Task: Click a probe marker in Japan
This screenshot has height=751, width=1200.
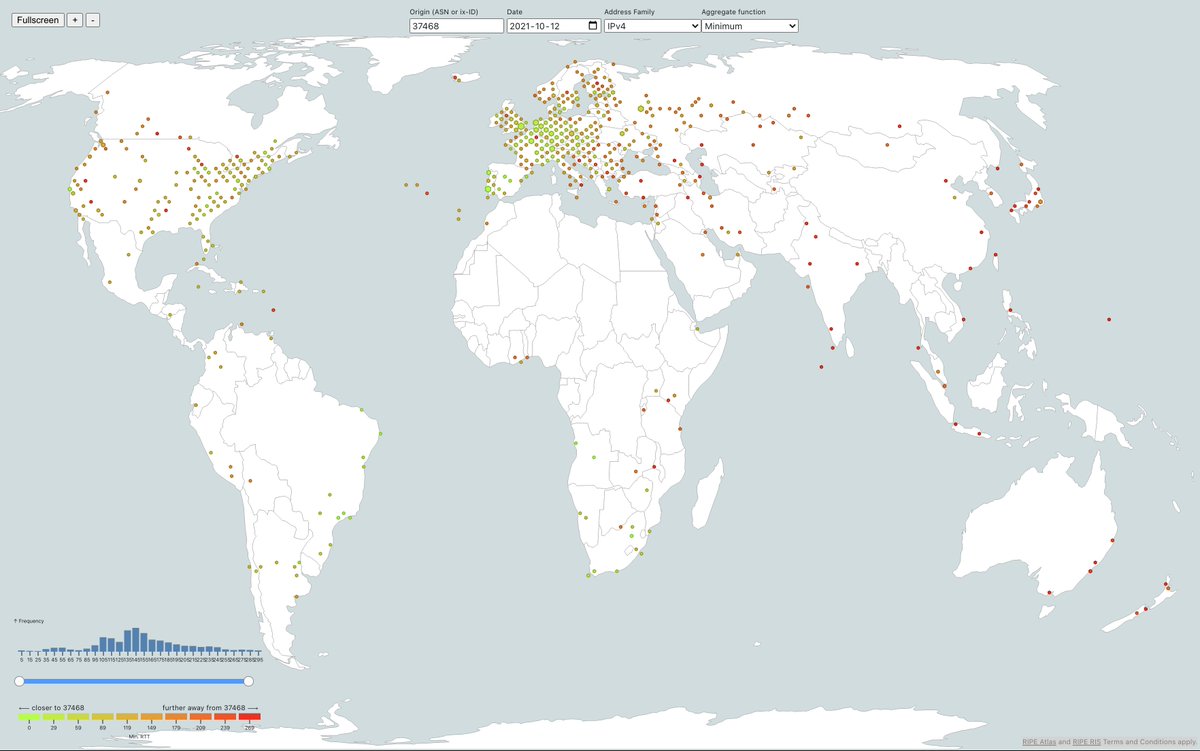Action: pos(1040,202)
